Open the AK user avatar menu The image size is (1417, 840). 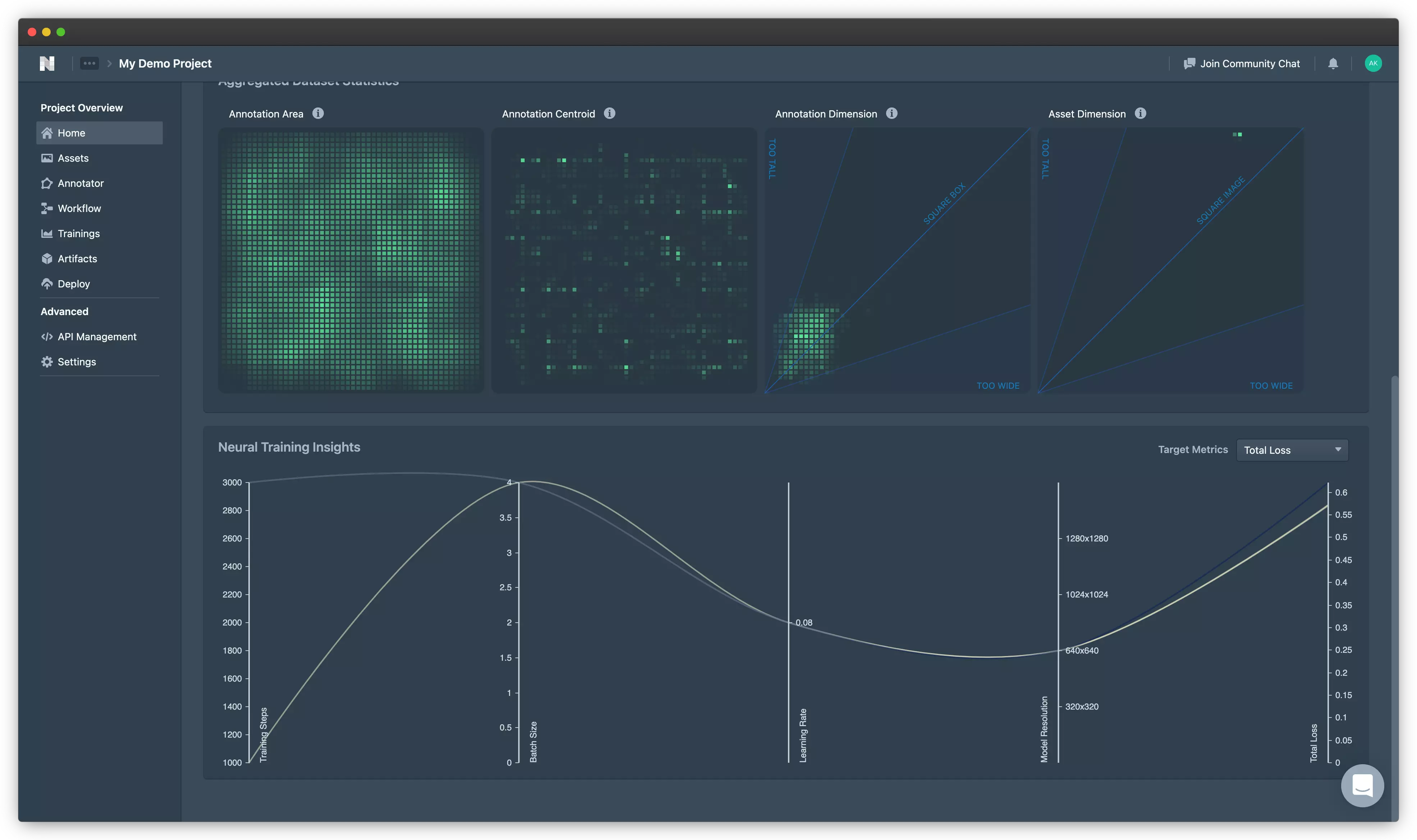point(1373,63)
